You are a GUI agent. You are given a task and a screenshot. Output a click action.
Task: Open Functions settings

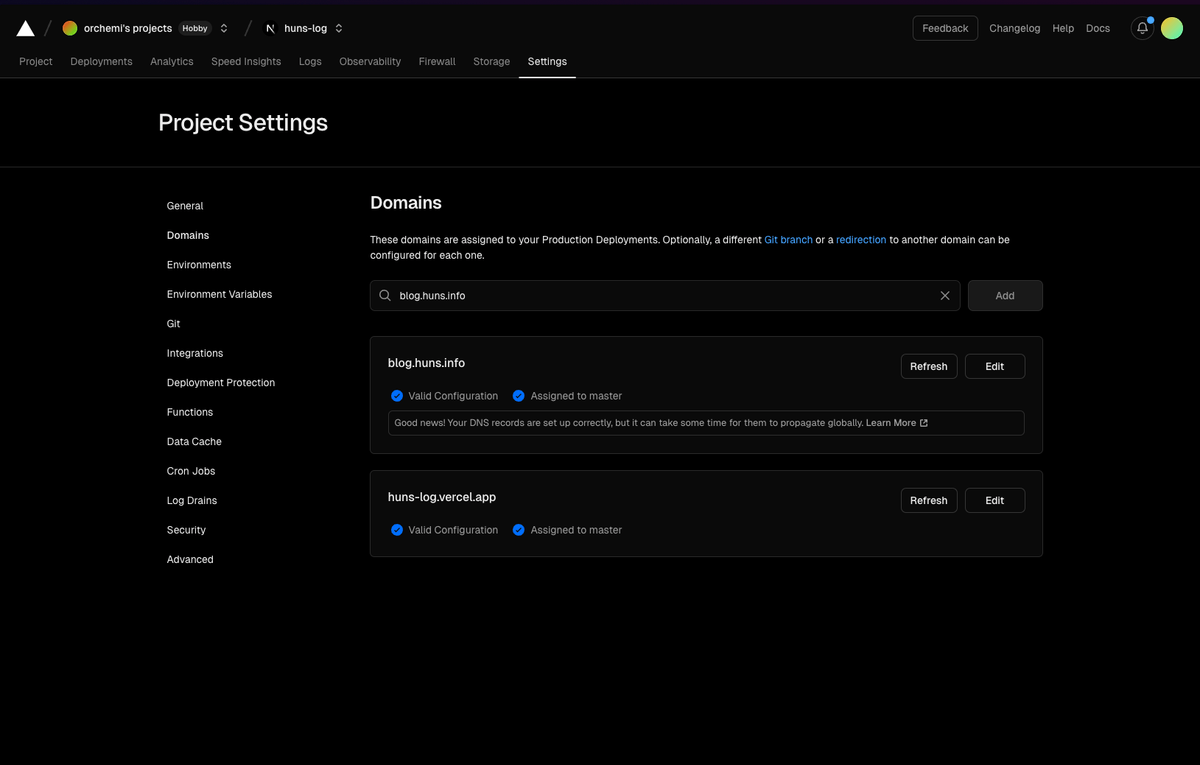click(x=190, y=412)
